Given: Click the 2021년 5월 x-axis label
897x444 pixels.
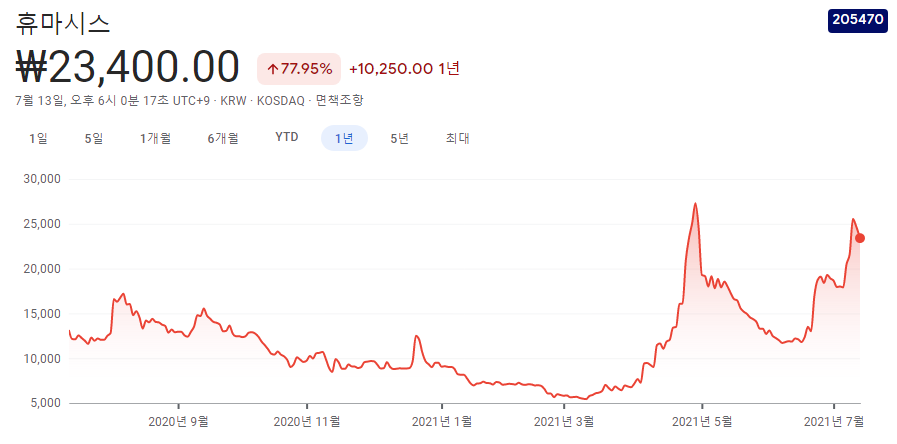Looking at the screenshot, I should (x=702, y=422).
